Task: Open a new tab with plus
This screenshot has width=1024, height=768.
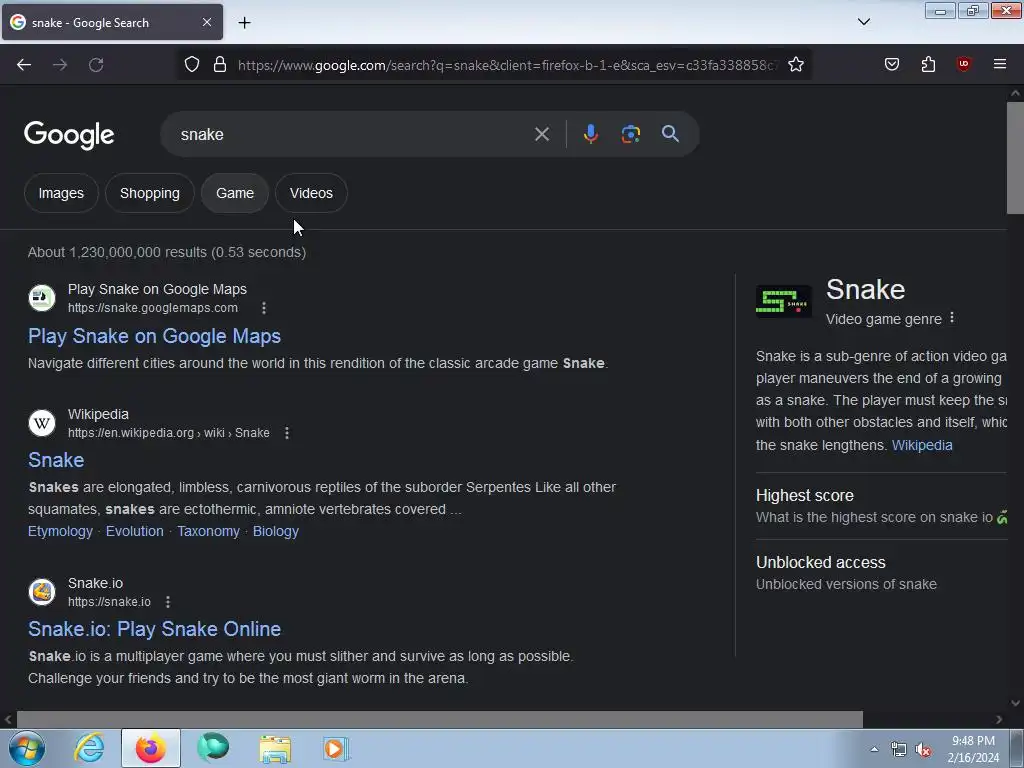Action: click(x=244, y=23)
